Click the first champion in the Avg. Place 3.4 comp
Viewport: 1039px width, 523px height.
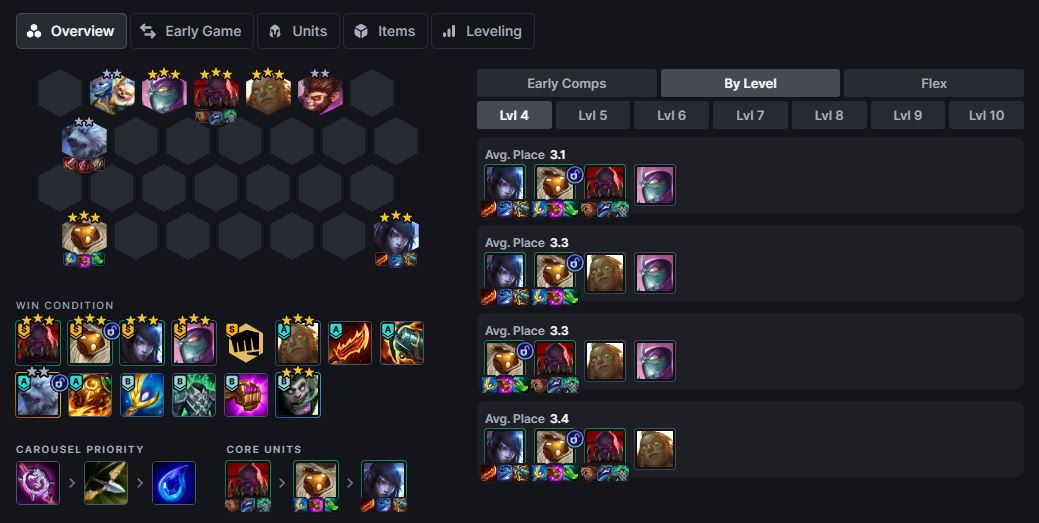[504, 449]
